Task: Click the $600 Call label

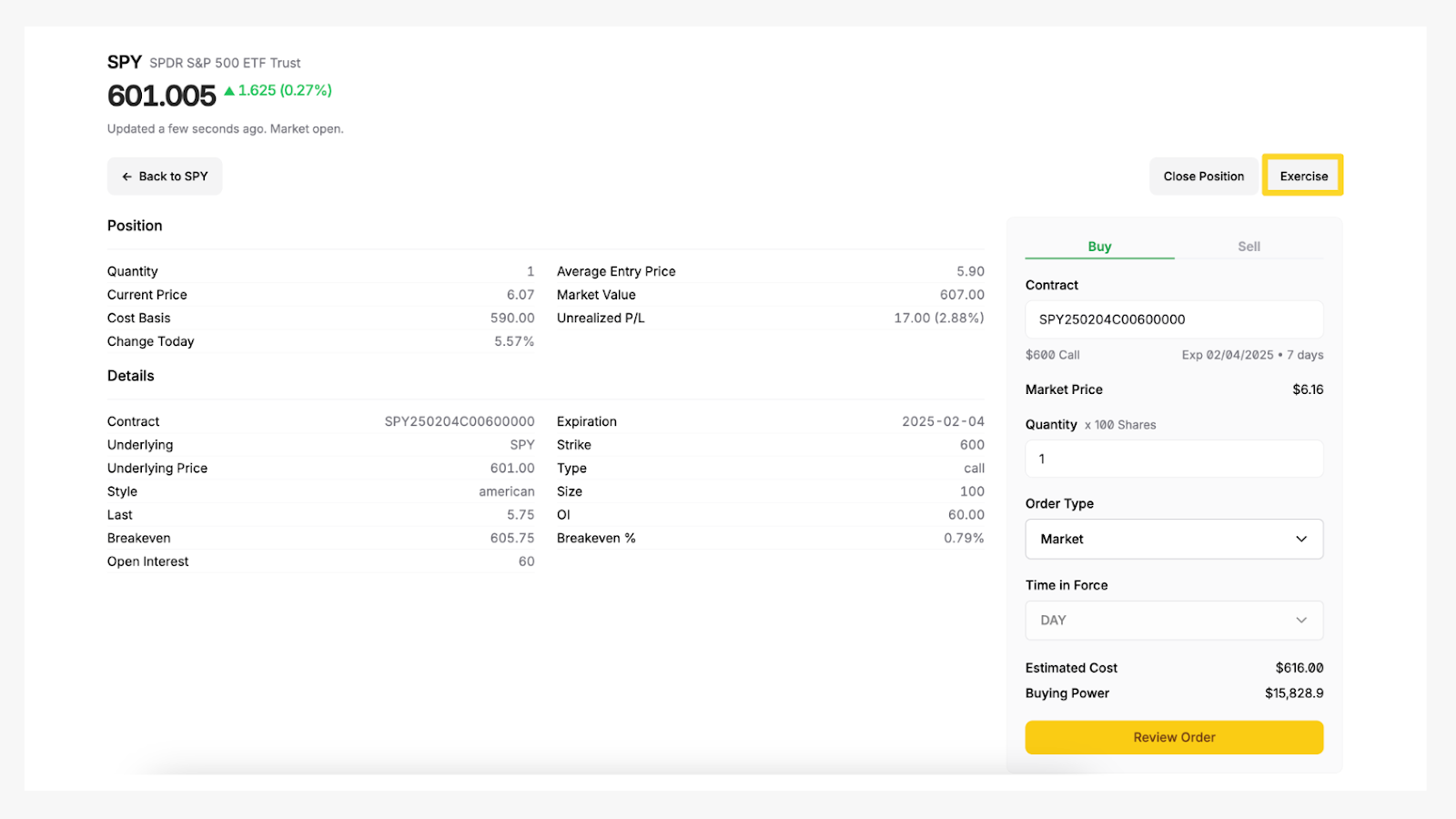Action: (1053, 355)
